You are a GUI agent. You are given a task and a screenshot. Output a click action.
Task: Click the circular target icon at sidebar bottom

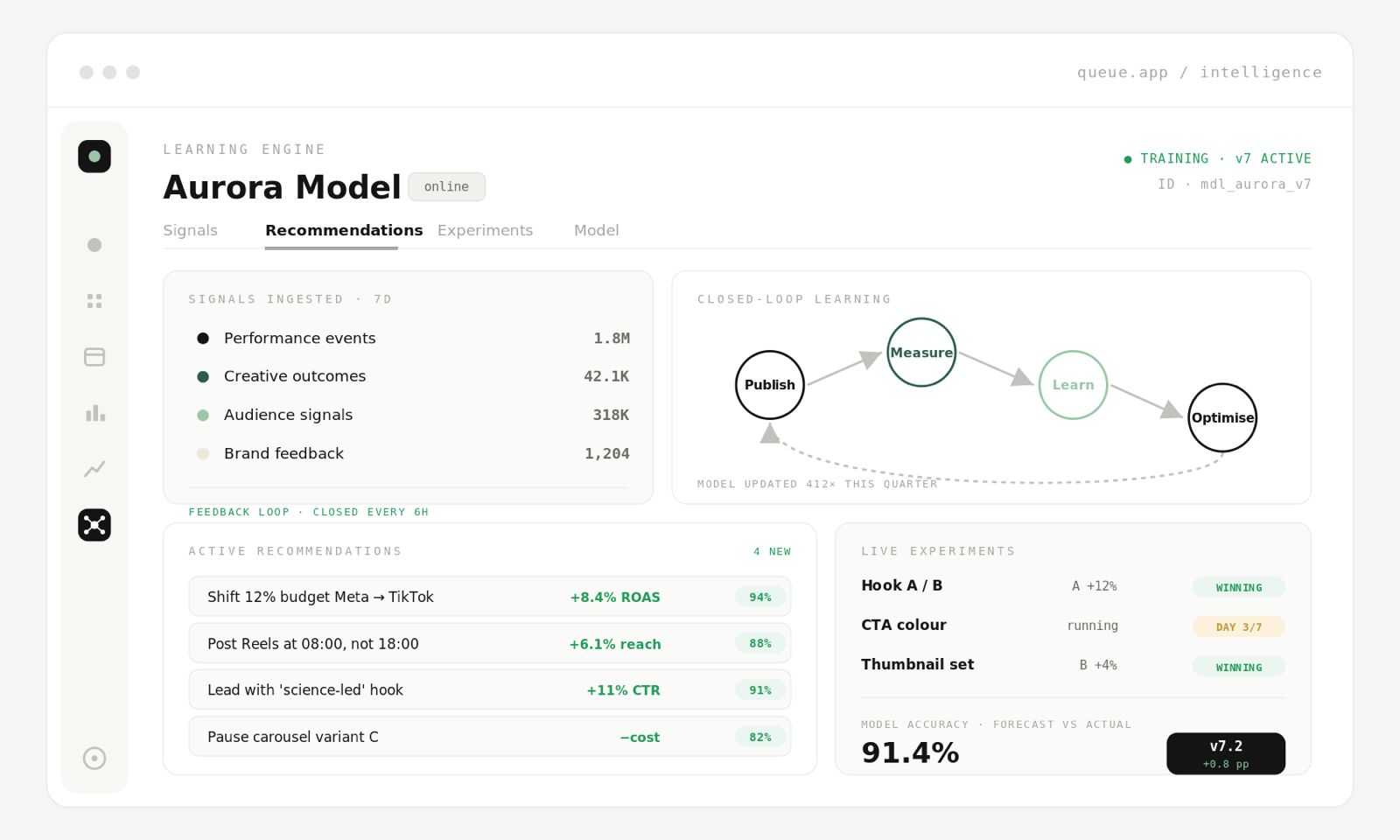click(94, 758)
